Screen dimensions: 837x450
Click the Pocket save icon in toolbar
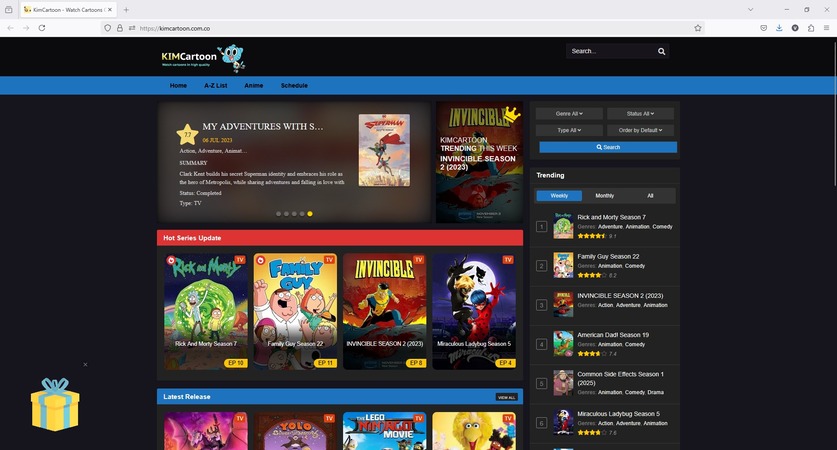point(763,28)
